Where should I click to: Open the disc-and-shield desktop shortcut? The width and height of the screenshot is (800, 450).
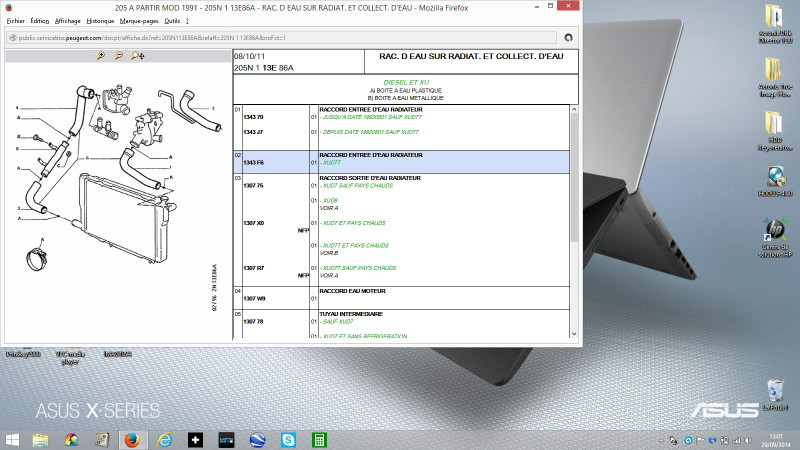coord(775,182)
